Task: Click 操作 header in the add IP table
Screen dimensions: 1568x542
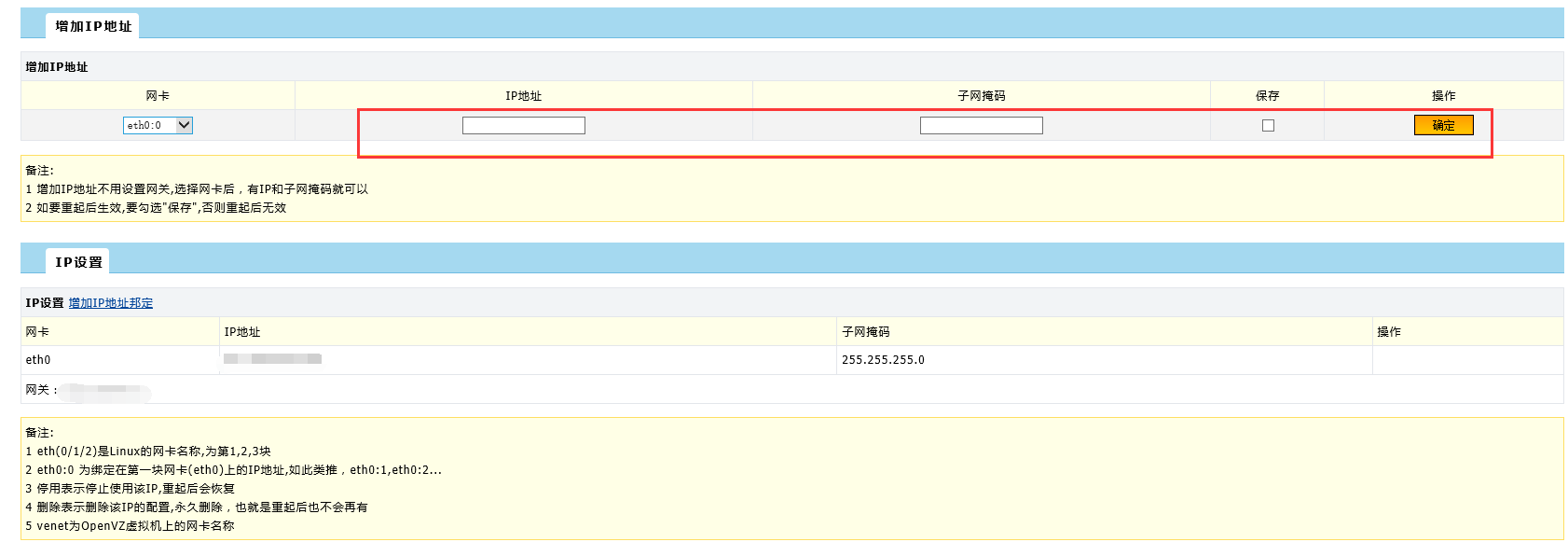Action: (x=1443, y=96)
